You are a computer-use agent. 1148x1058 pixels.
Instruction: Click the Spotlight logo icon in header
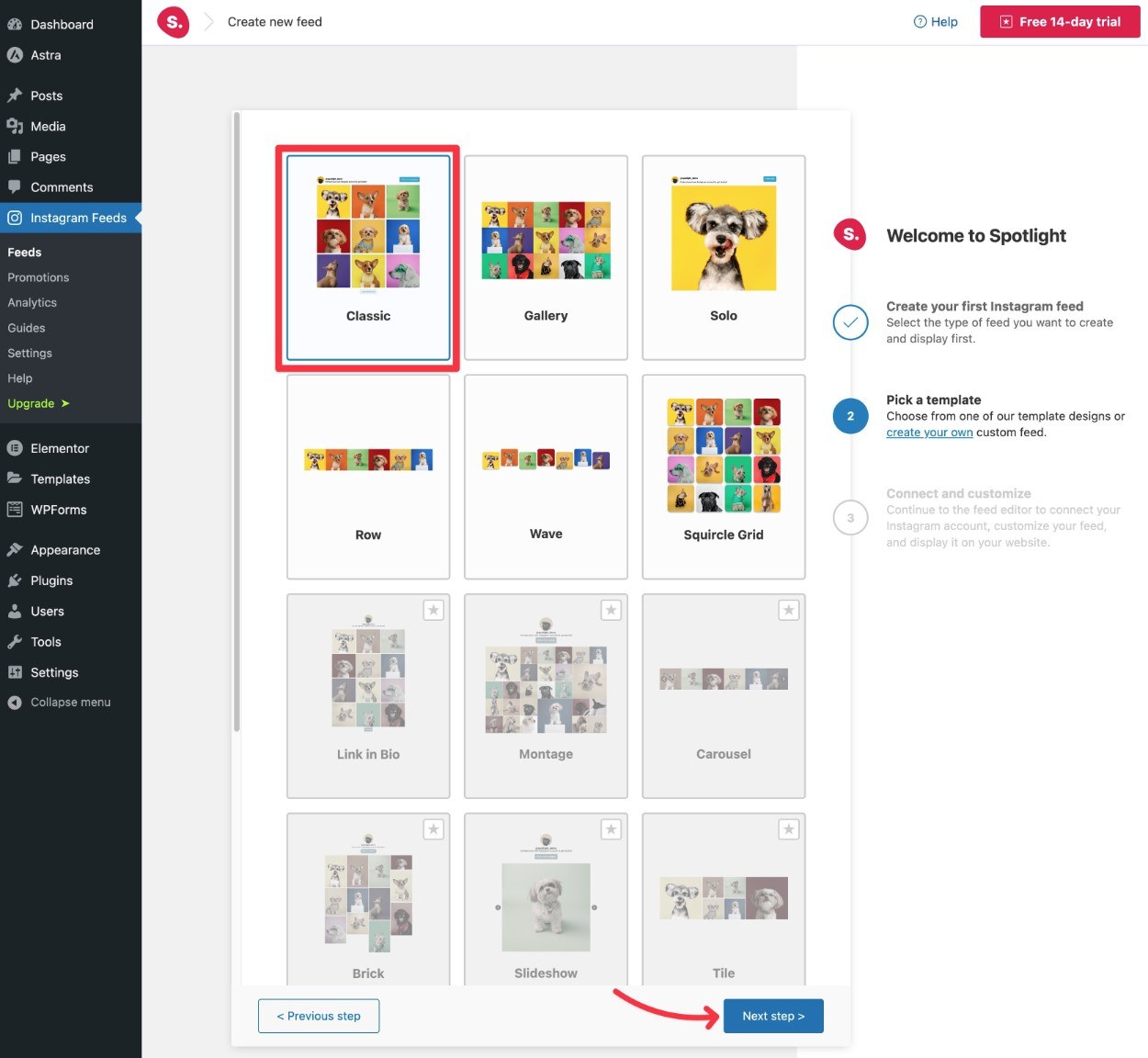click(x=173, y=22)
